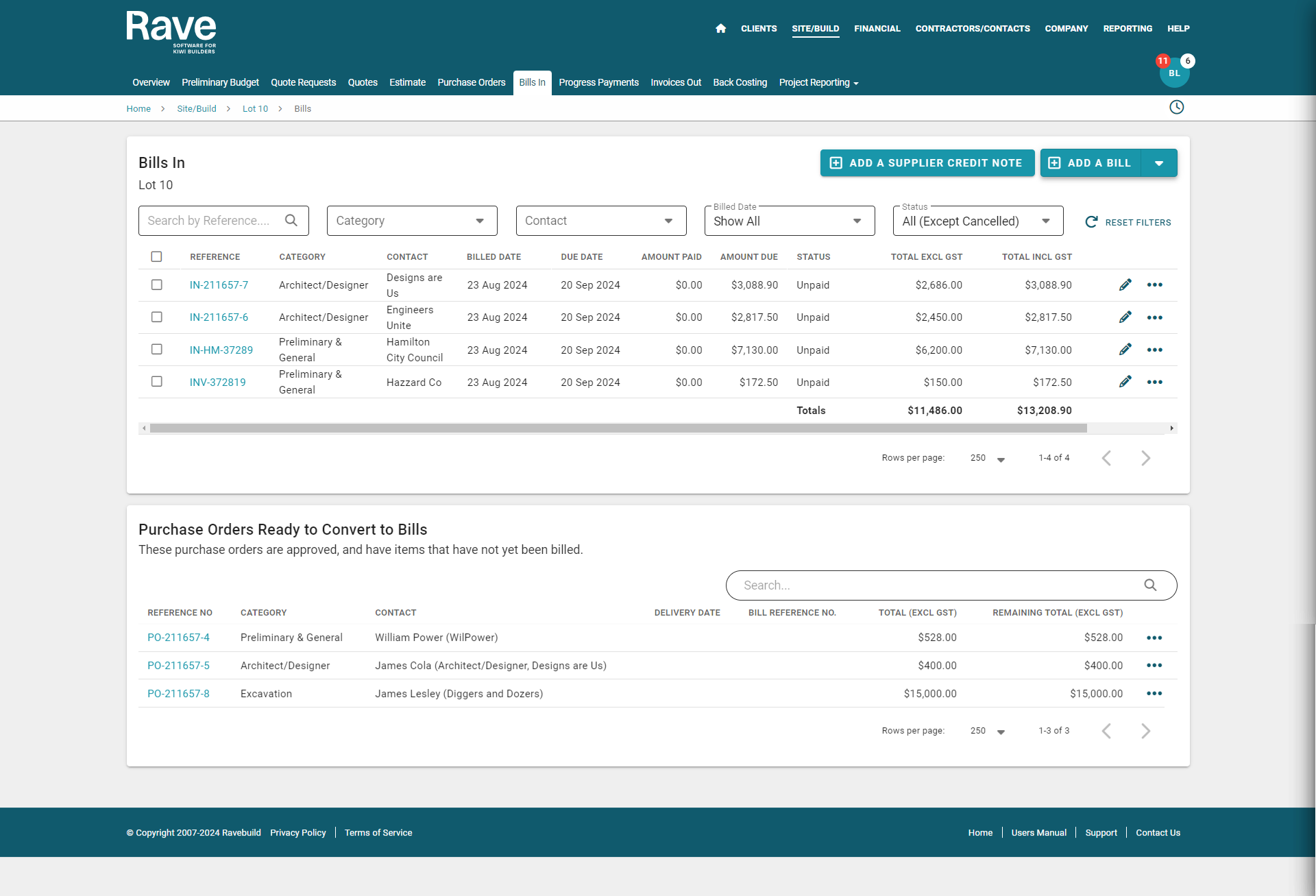The width and height of the screenshot is (1316, 896).
Task: Open more options for bill IN-211657-6
Action: tap(1155, 317)
